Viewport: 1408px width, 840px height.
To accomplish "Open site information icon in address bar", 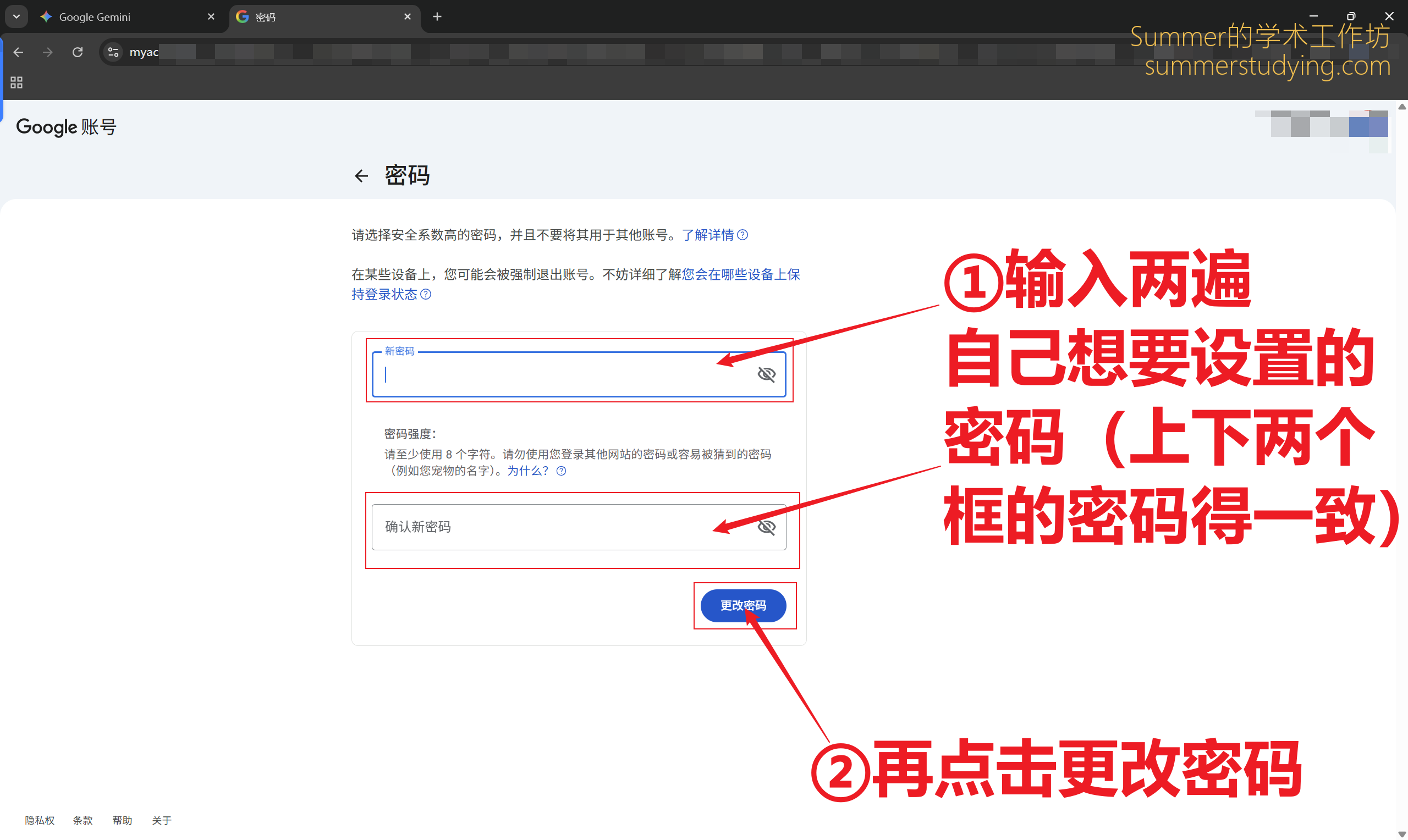I will click(x=113, y=52).
